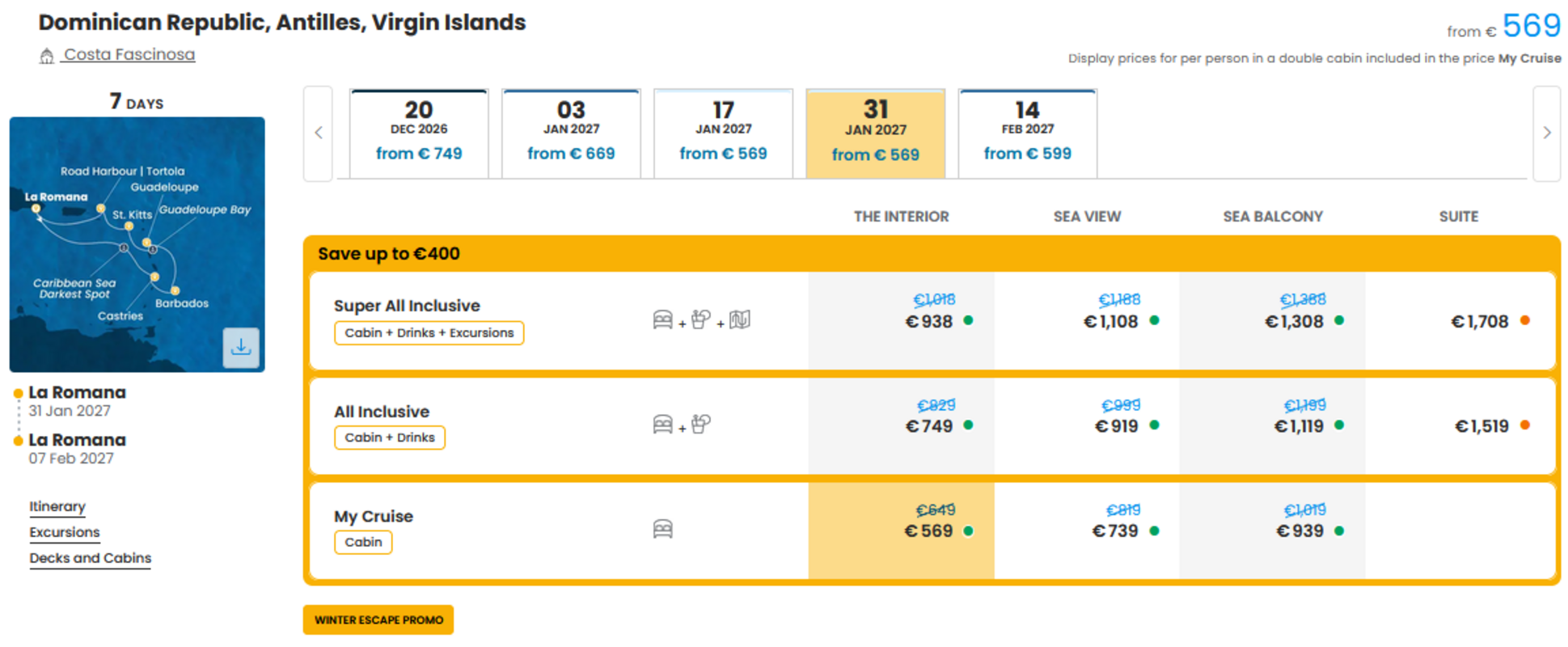
Task: Show earlier departure dates with left arrow
Action: [319, 133]
